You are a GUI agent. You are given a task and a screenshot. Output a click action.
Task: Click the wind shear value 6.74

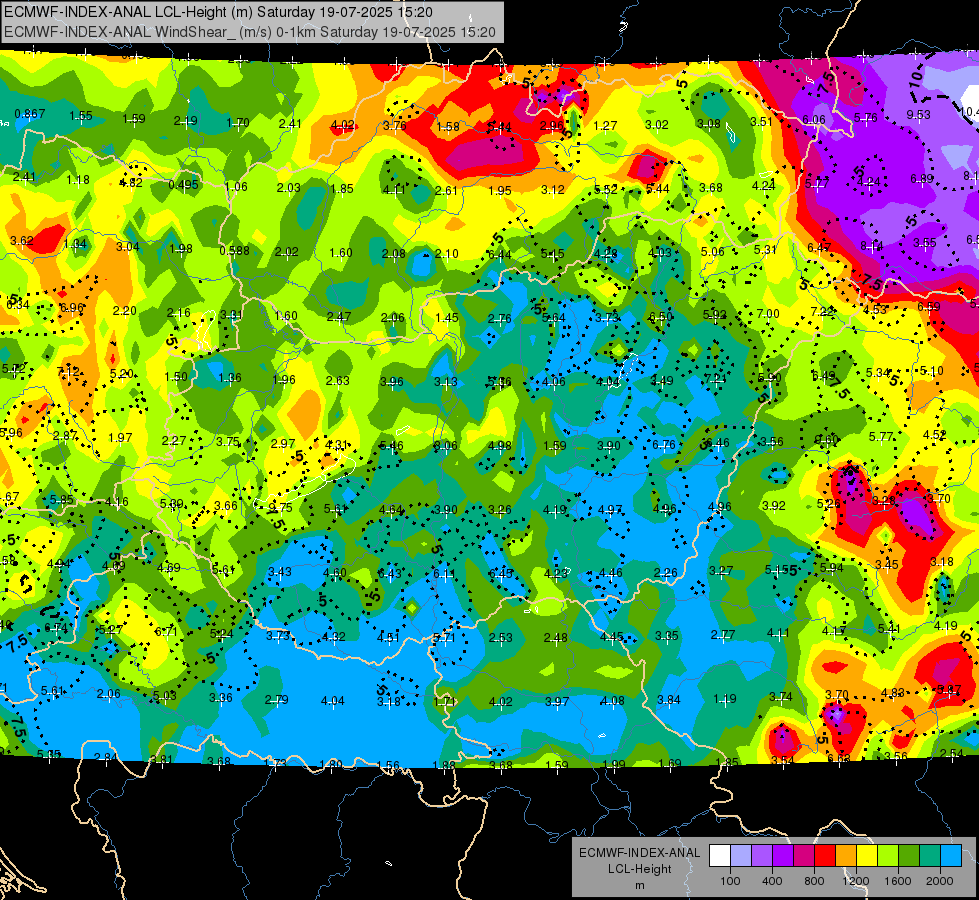pyautogui.click(x=55, y=628)
